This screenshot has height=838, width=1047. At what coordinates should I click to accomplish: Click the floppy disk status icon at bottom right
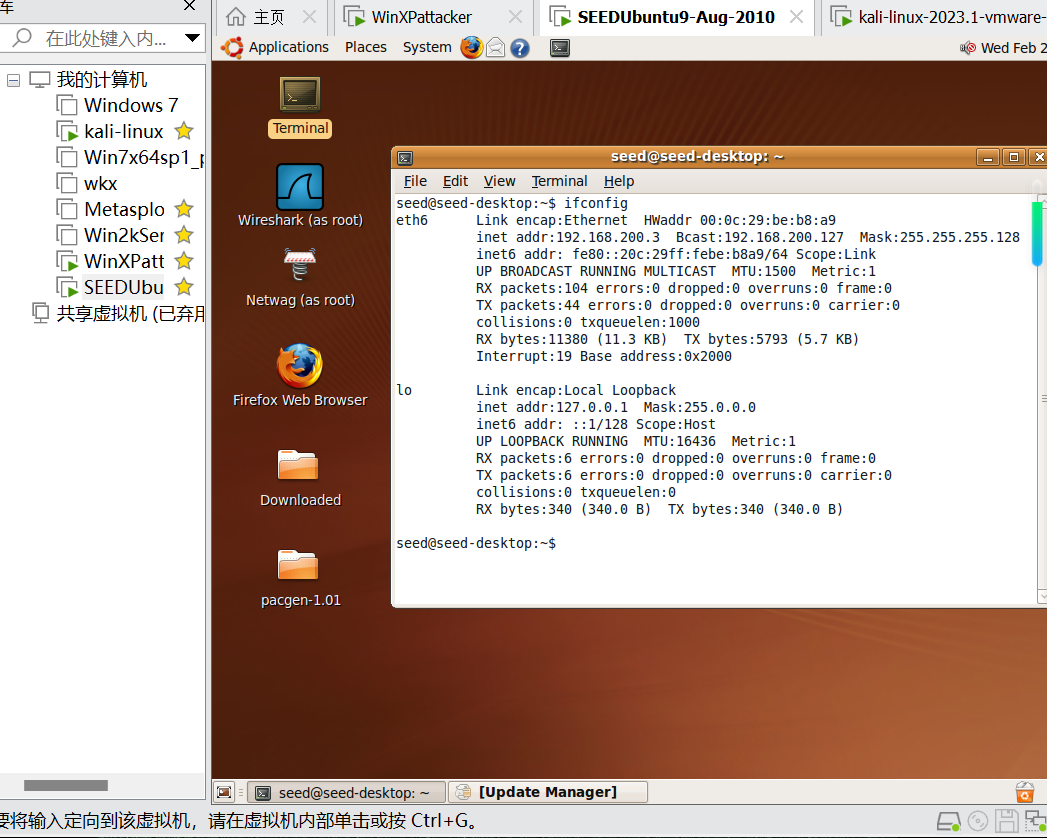pyautogui.click(x=1006, y=821)
